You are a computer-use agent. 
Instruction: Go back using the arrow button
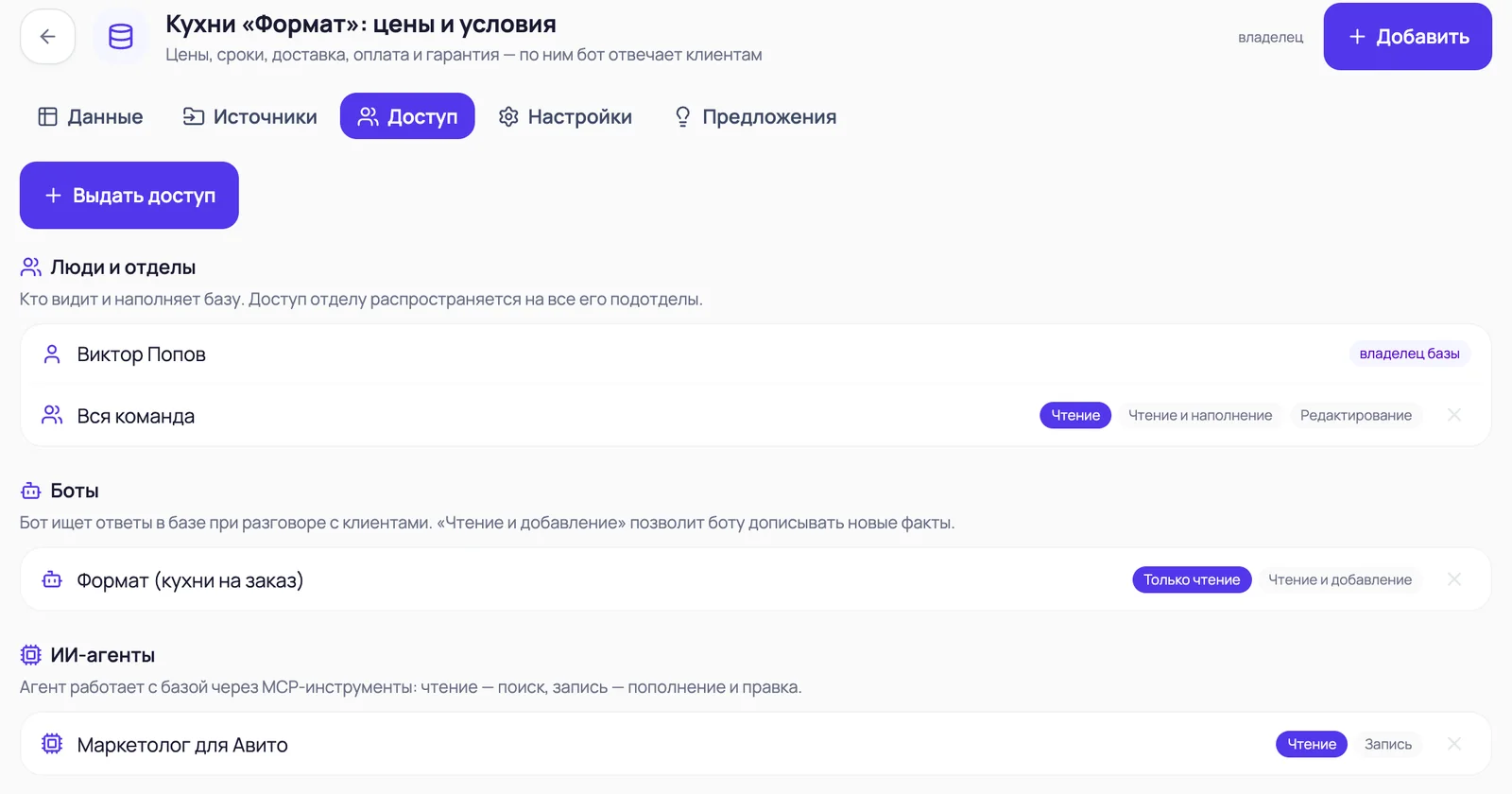click(47, 37)
